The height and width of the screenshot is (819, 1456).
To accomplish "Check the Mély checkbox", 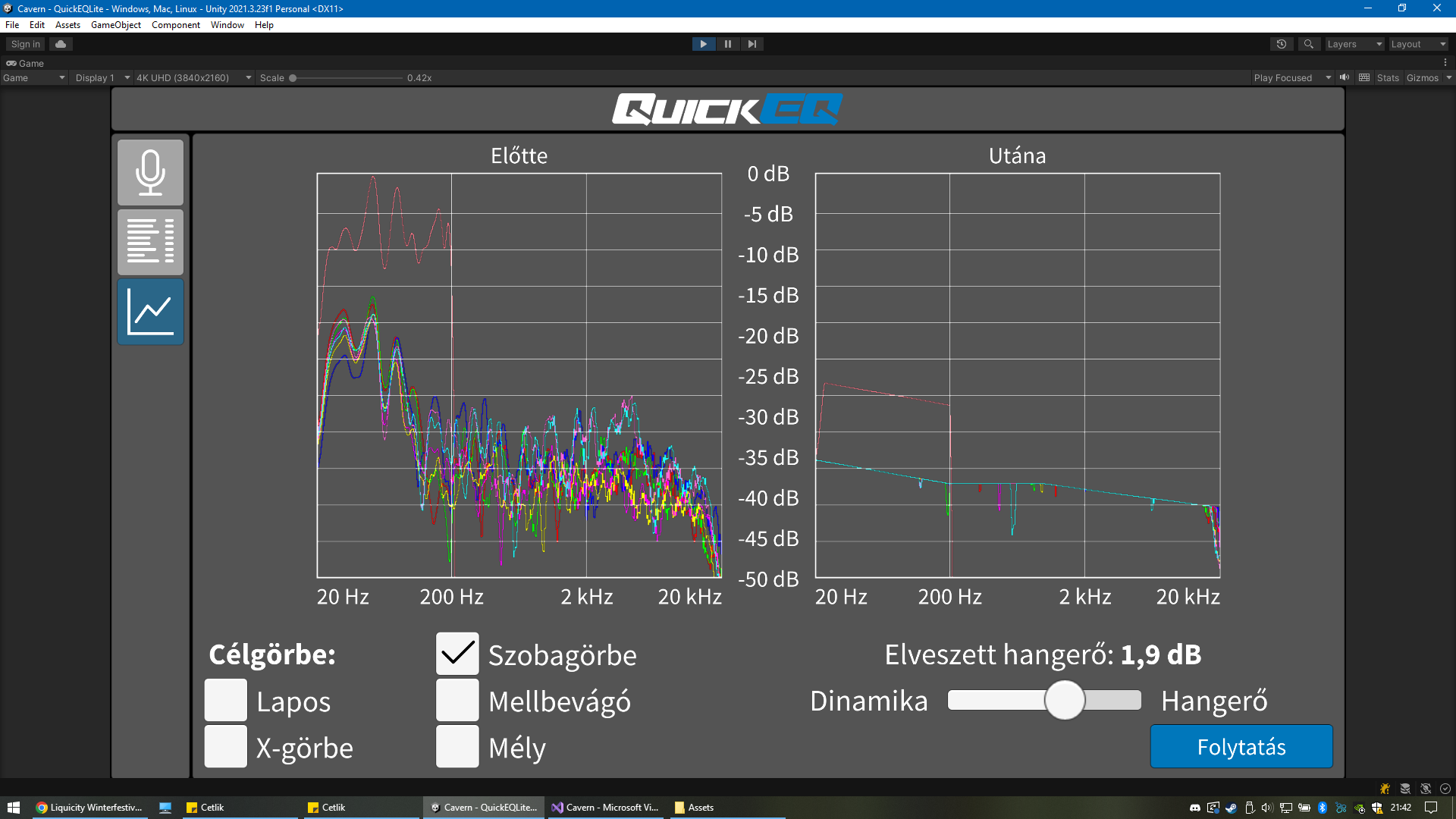I will [457, 746].
